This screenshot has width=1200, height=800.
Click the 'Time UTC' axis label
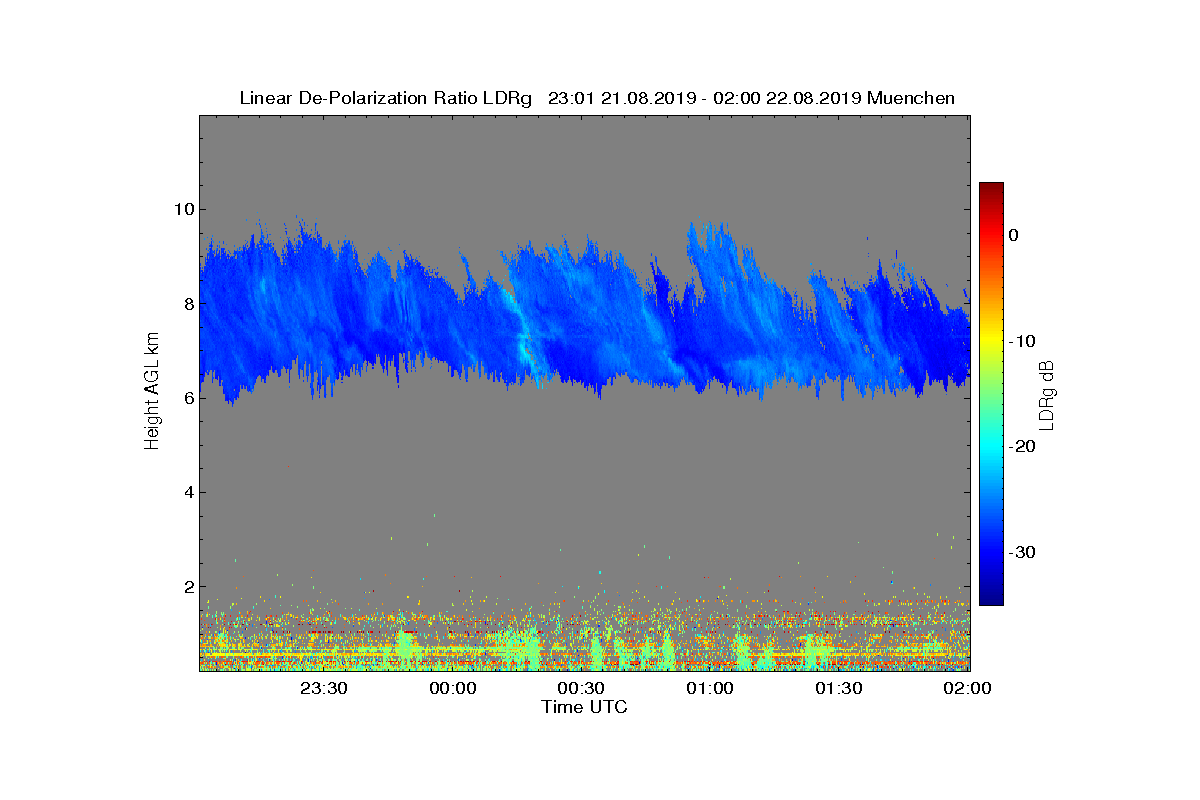(x=585, y=707)
